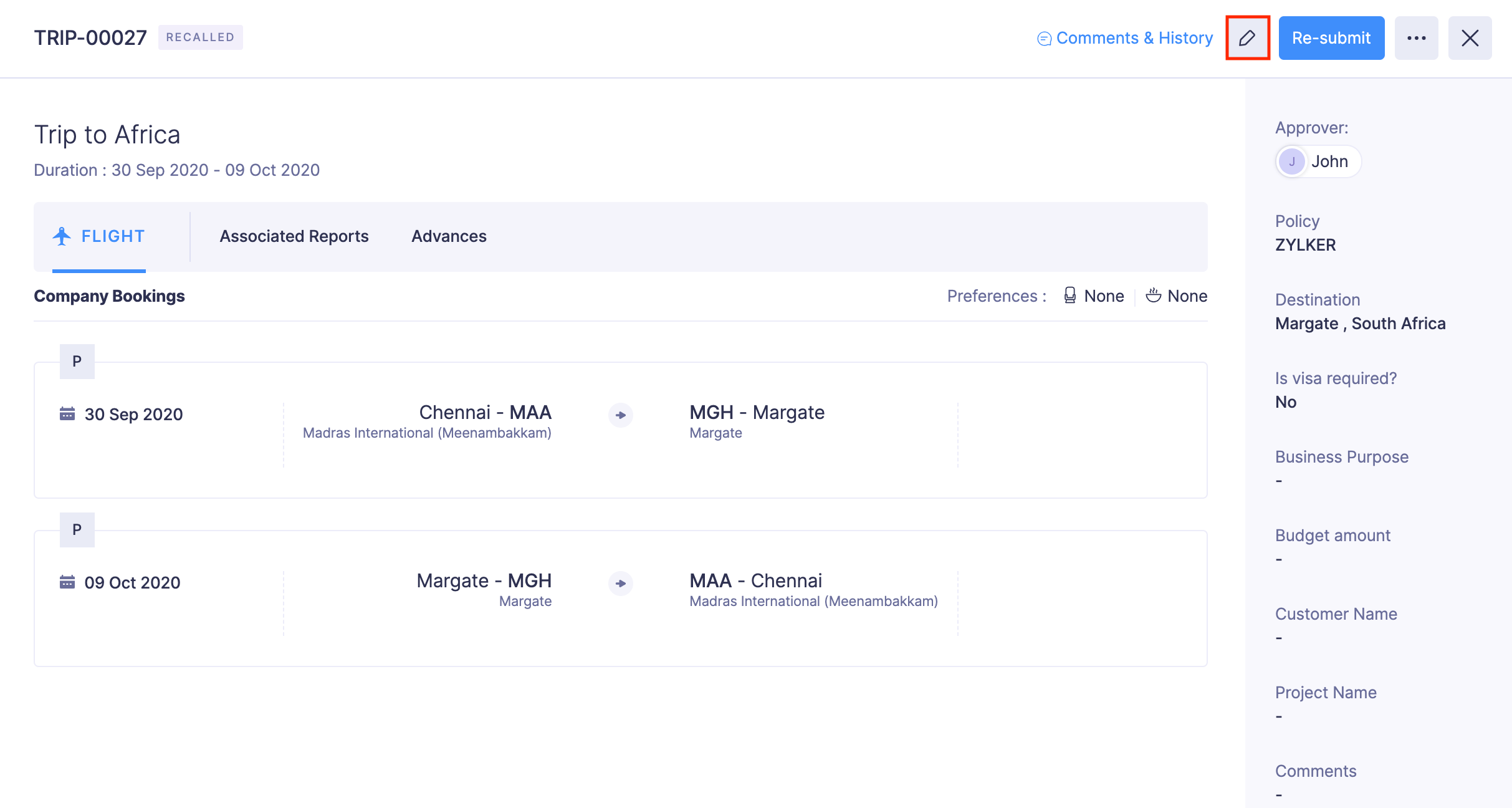
Task: Click the RECALLED status badge
Action: click(200, 37)
